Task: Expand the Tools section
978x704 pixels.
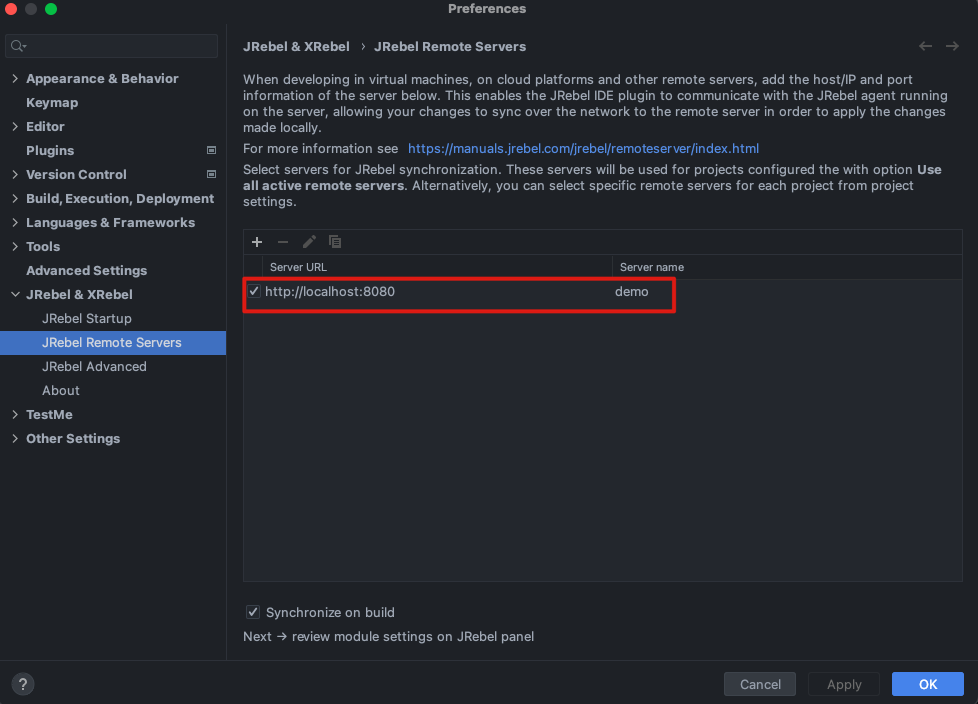Action: pyautogui.click(x=15, y=246)
